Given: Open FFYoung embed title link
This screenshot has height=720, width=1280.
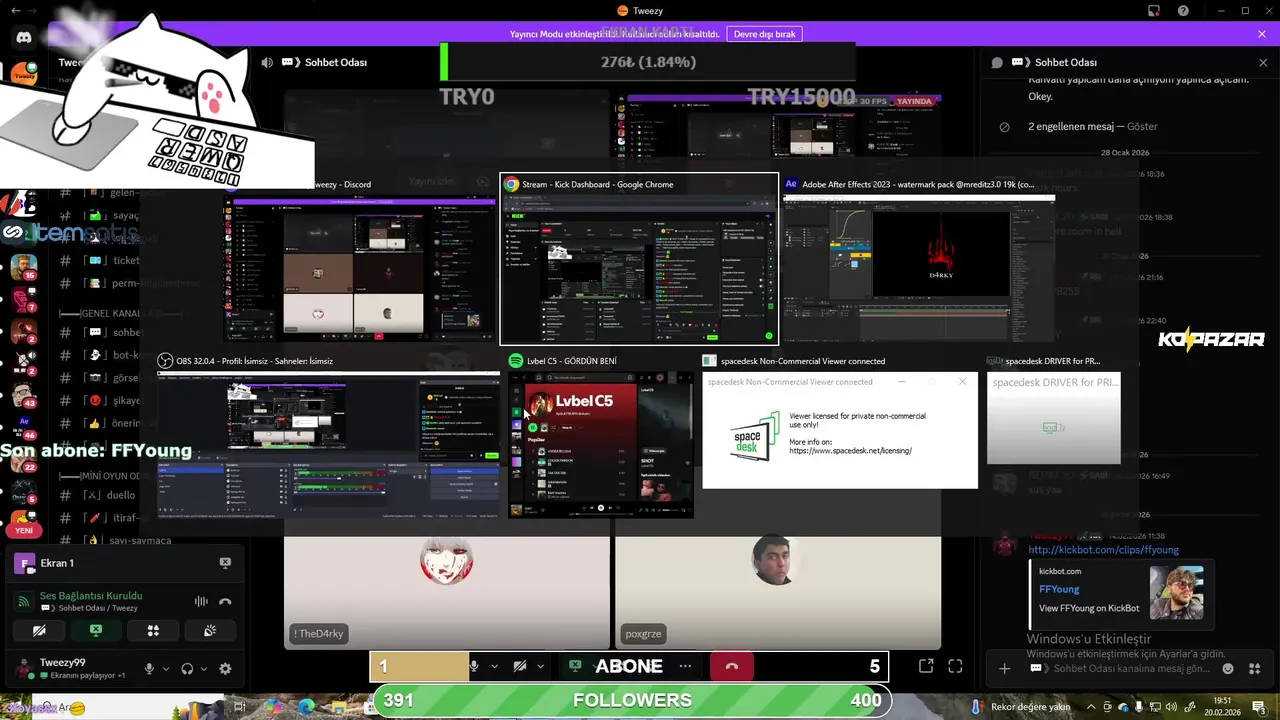Looking at the screenshot, I should (1059, 589).
